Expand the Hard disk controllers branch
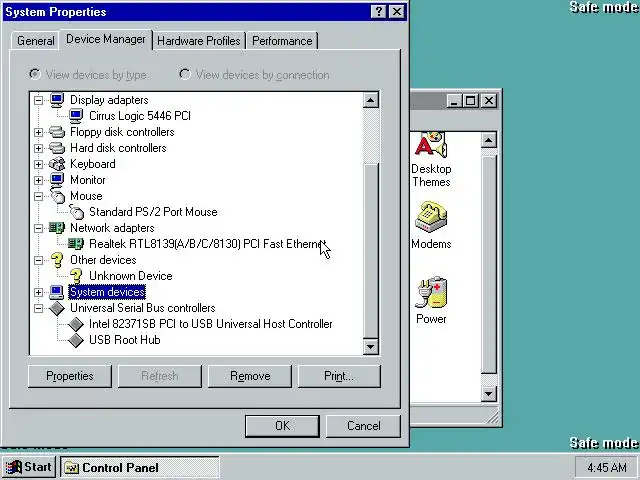This screenshot has height=480, width=640. (x=38, y=148)
